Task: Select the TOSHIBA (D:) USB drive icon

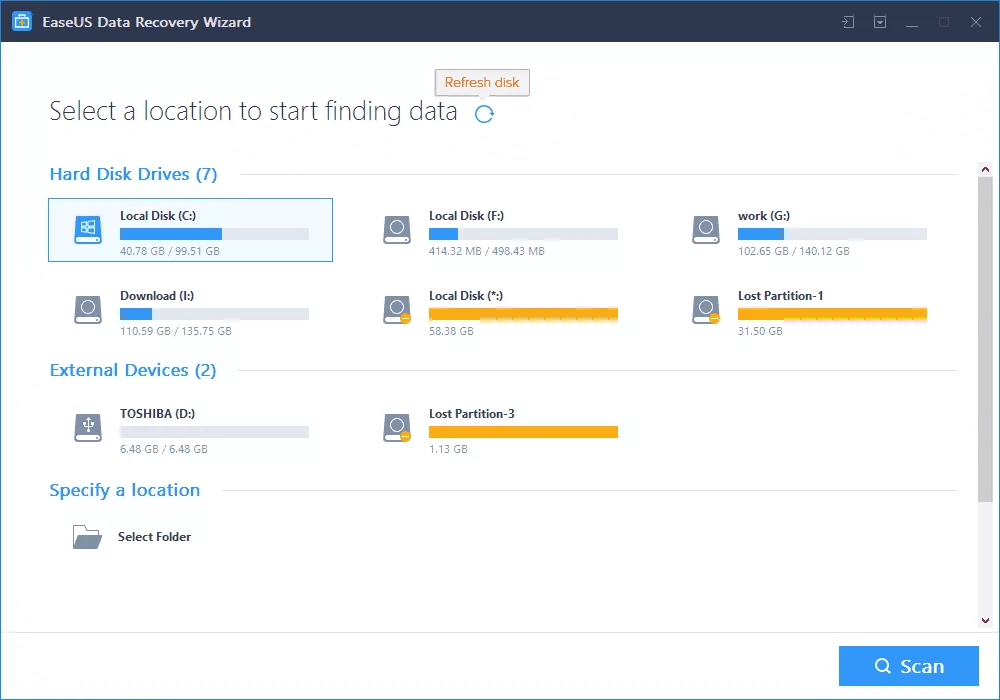Action: 88,428
